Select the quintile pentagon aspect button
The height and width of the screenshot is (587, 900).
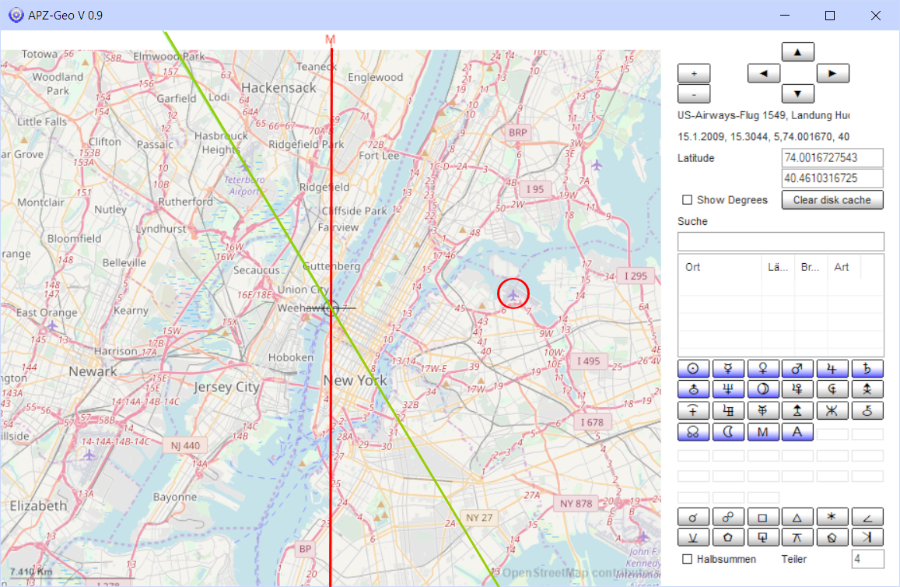point(728,538)
